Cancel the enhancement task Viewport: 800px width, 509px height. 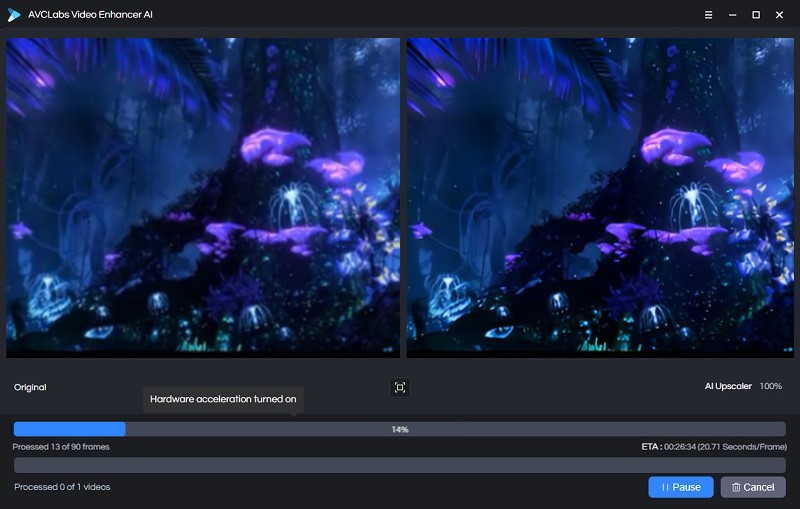point(753,487)
